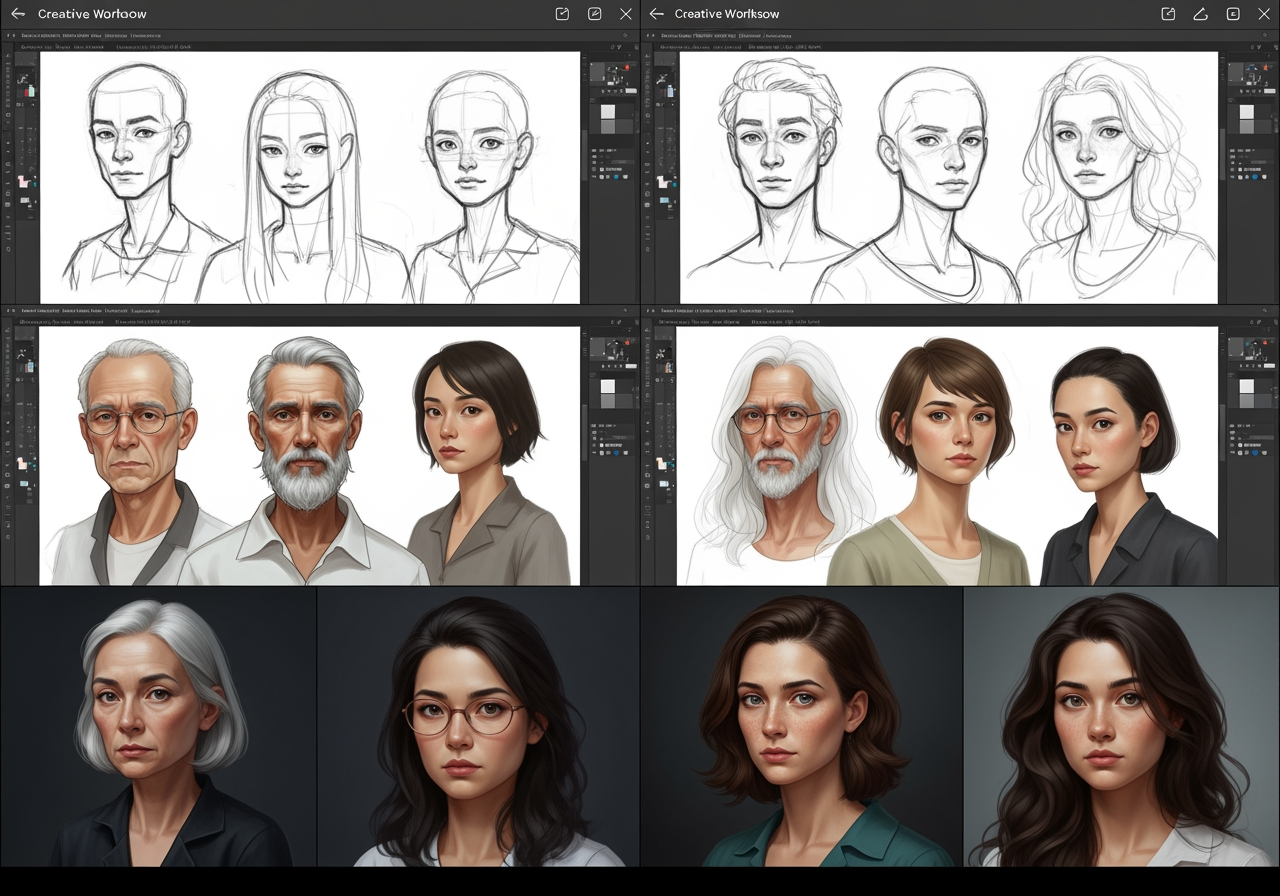
Task: Click rounded-square icon beside right window's close button
Action: (1233, 14)
